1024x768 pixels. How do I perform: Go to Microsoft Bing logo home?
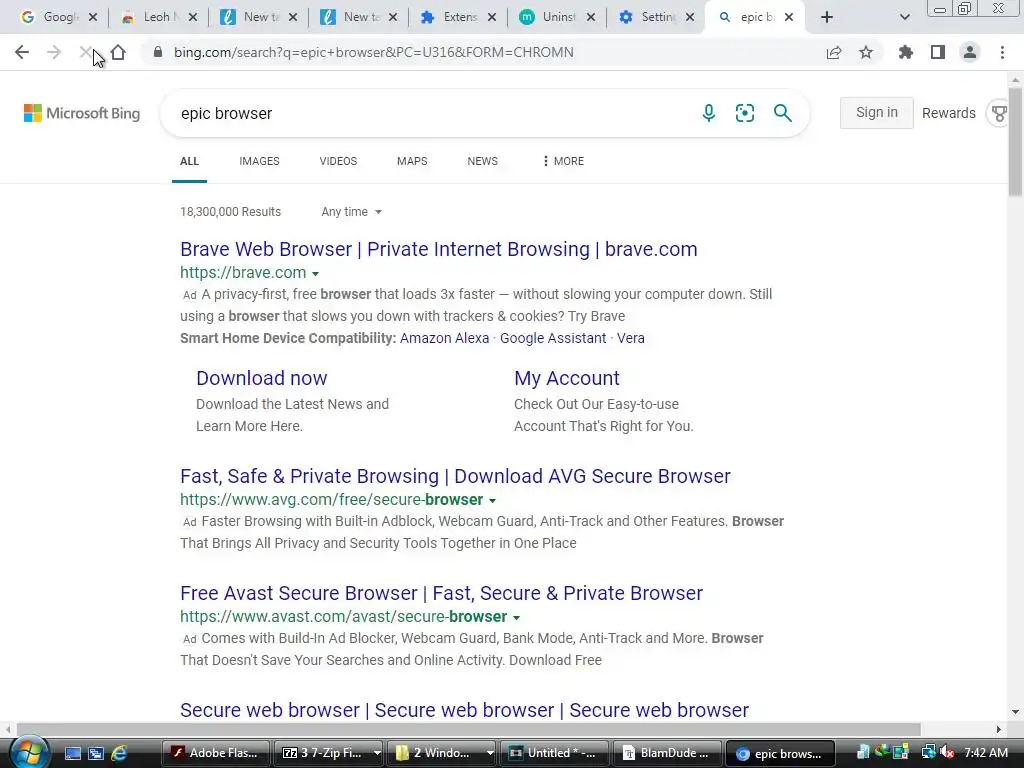82,113
